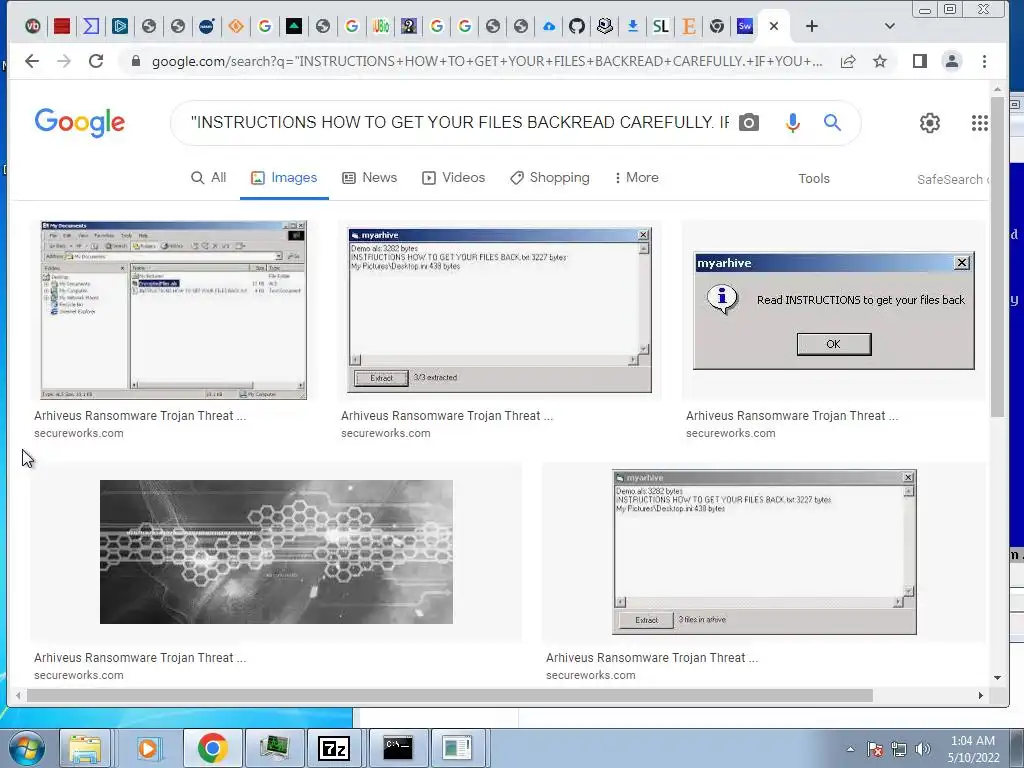Open the tab with the orange diamond favicon

(236, 26)
